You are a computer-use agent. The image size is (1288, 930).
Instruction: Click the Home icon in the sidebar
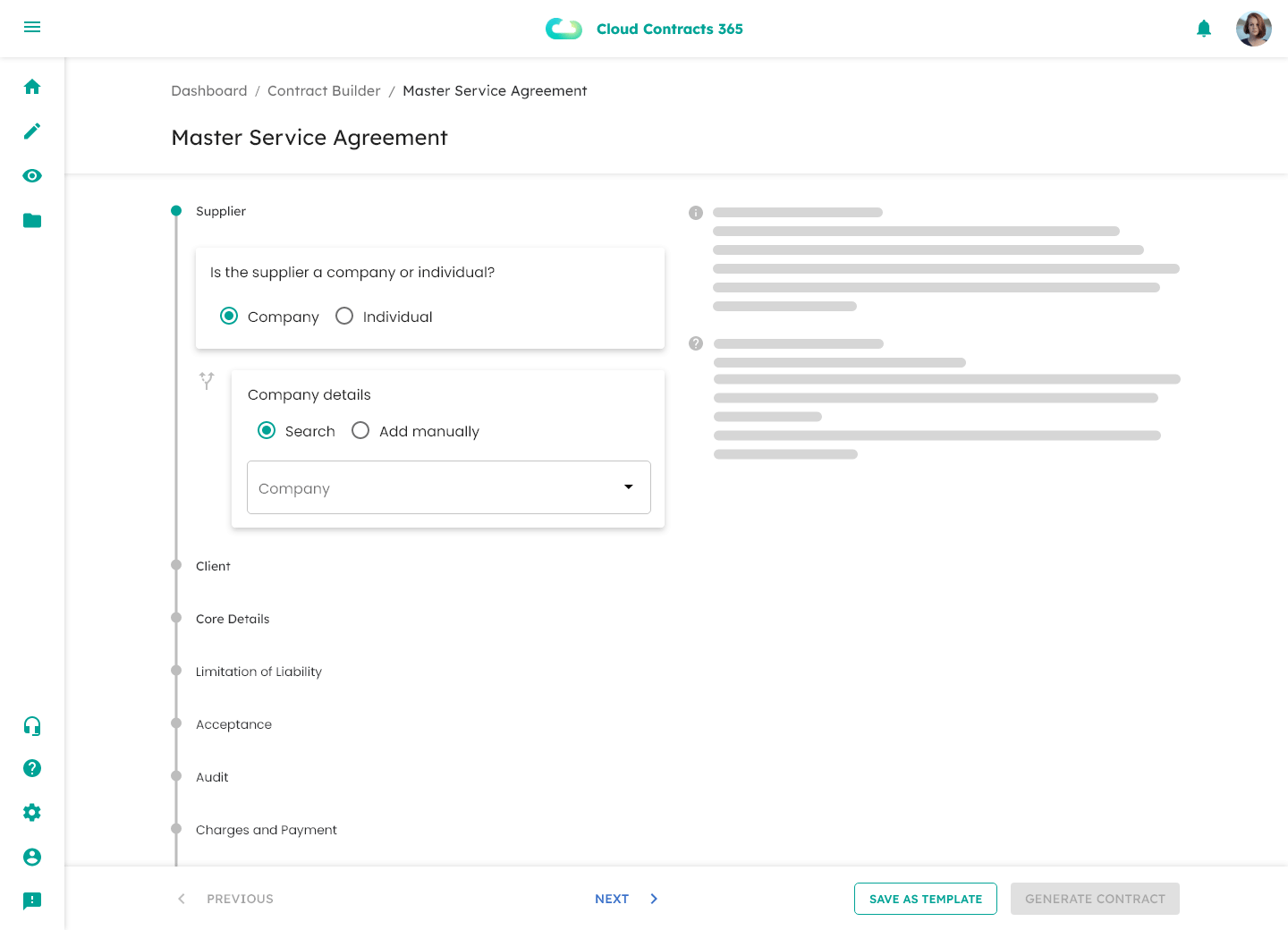[32, 87]
